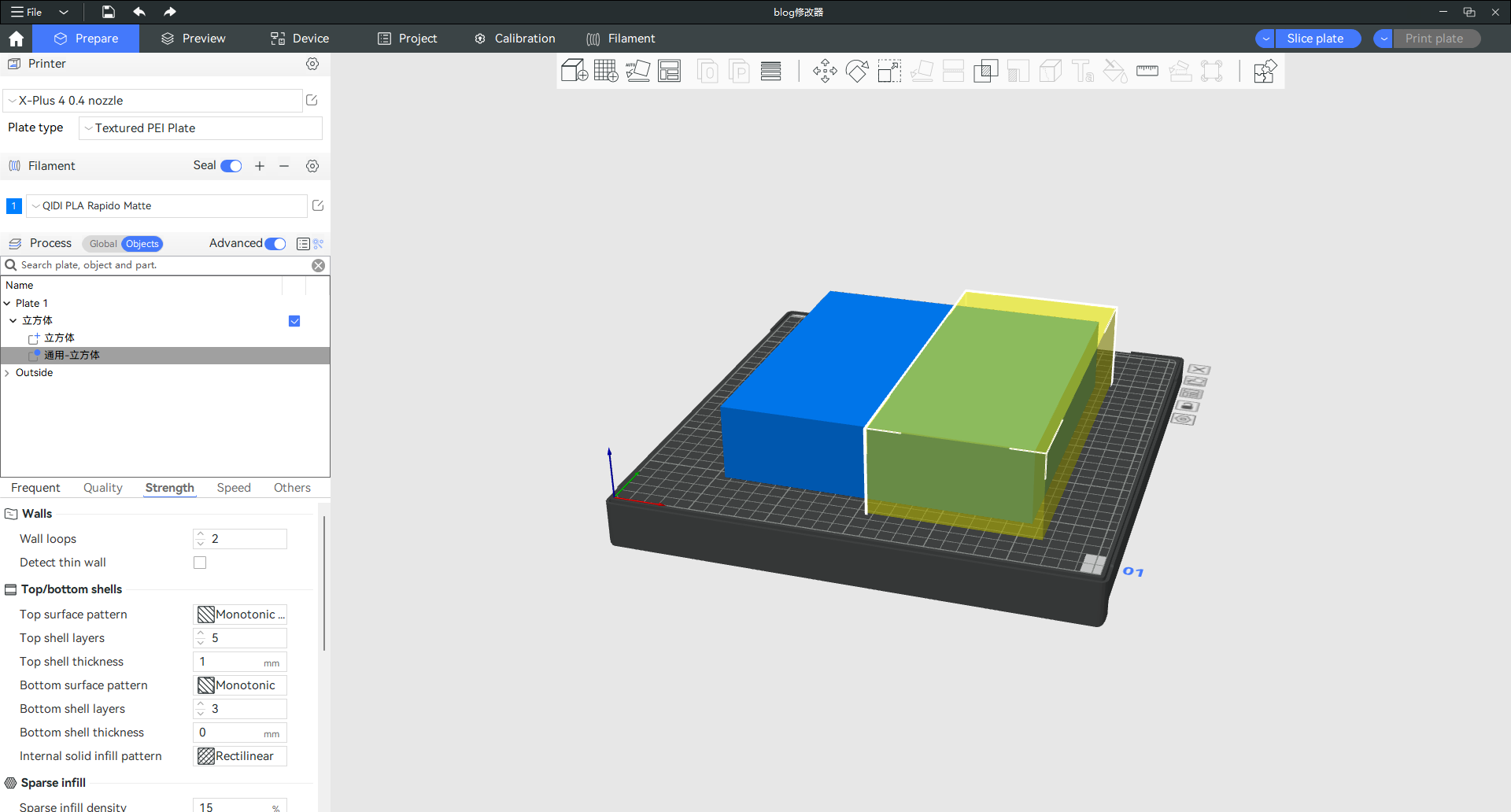Click the Add model cube icon
Viewport: 1511px width, 812px height.
(574, 71)
